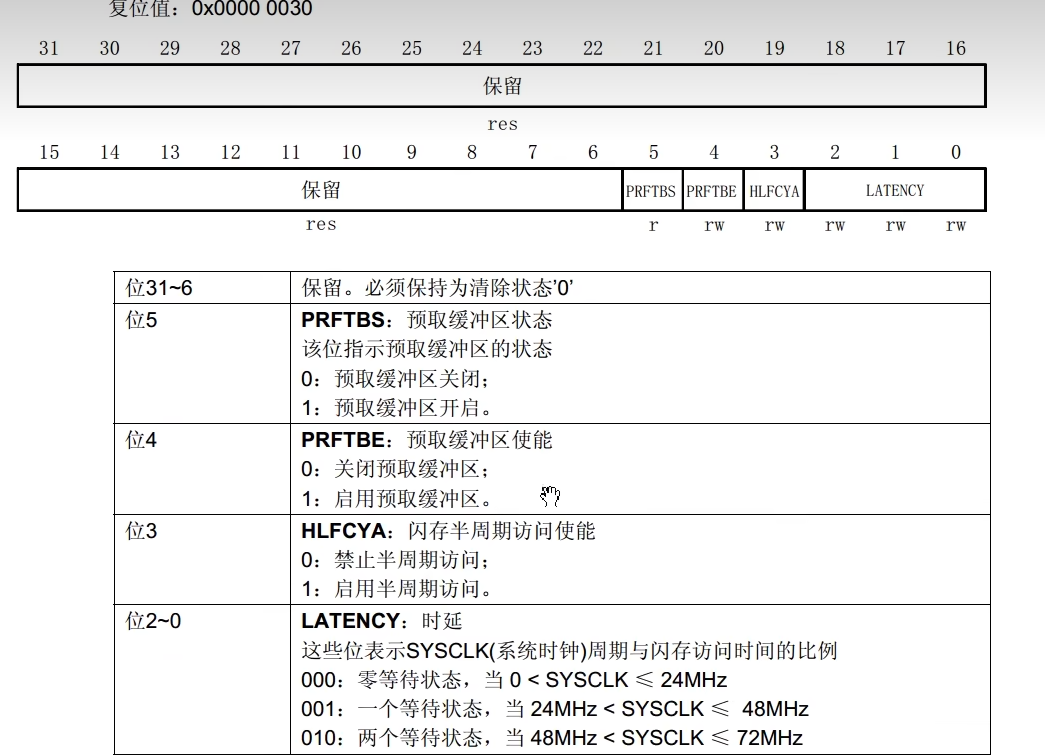Click the 位5 table row label
Screen dimensions: 1045x755
pyautogui.click(x=141, y=320)
